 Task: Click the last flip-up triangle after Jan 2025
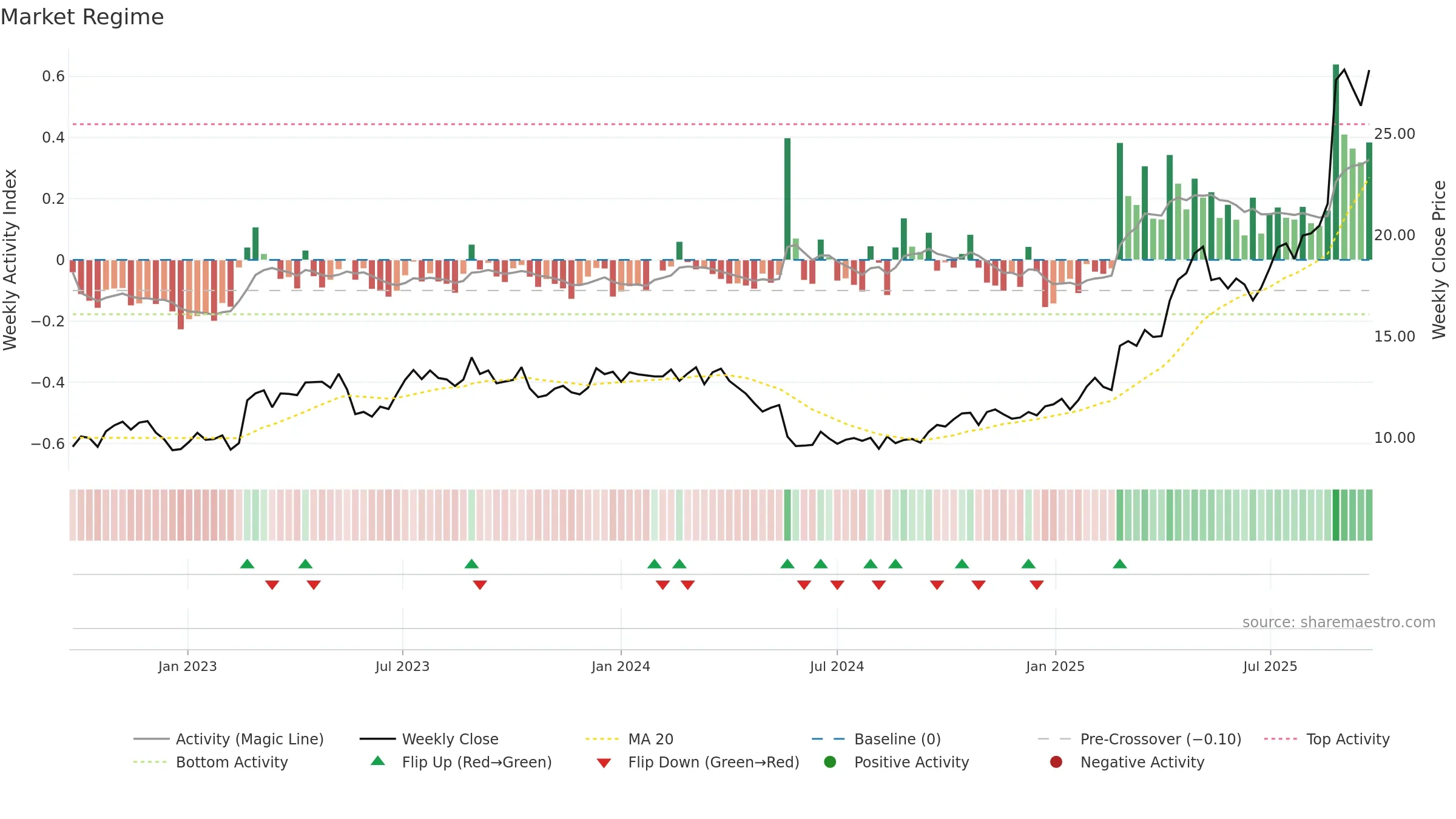pos(1120,564)
